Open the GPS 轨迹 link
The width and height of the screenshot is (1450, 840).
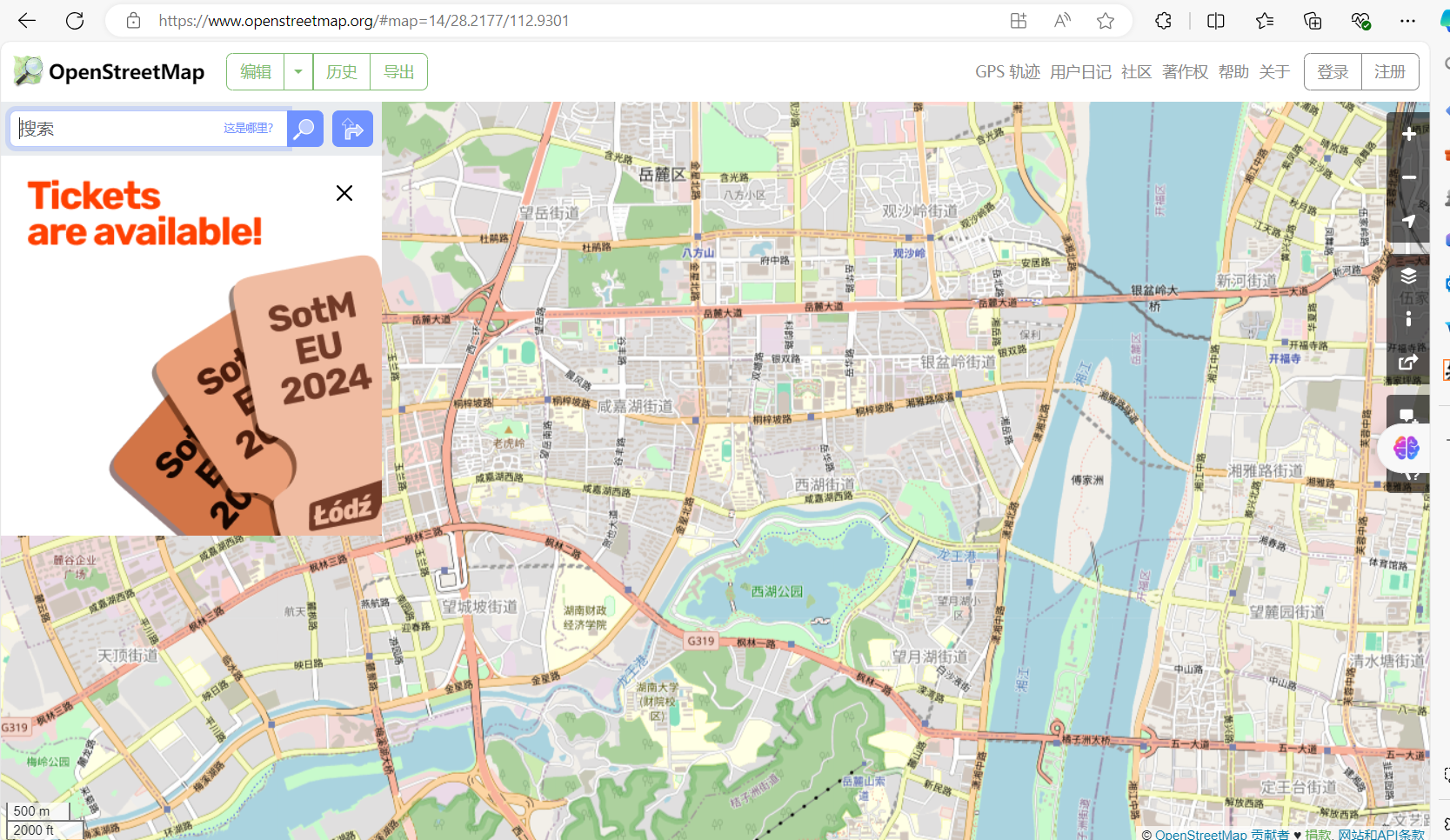pos(1007,72)
